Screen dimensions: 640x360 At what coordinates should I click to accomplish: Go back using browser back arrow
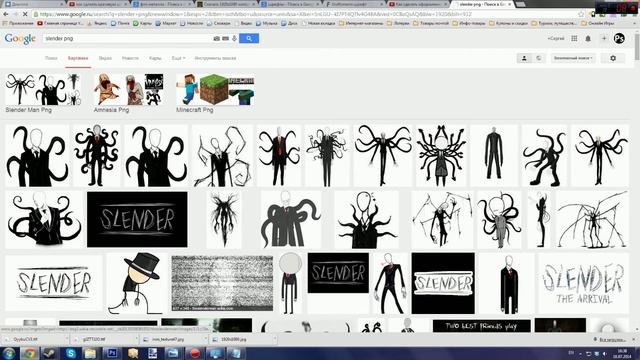(6, 14)
